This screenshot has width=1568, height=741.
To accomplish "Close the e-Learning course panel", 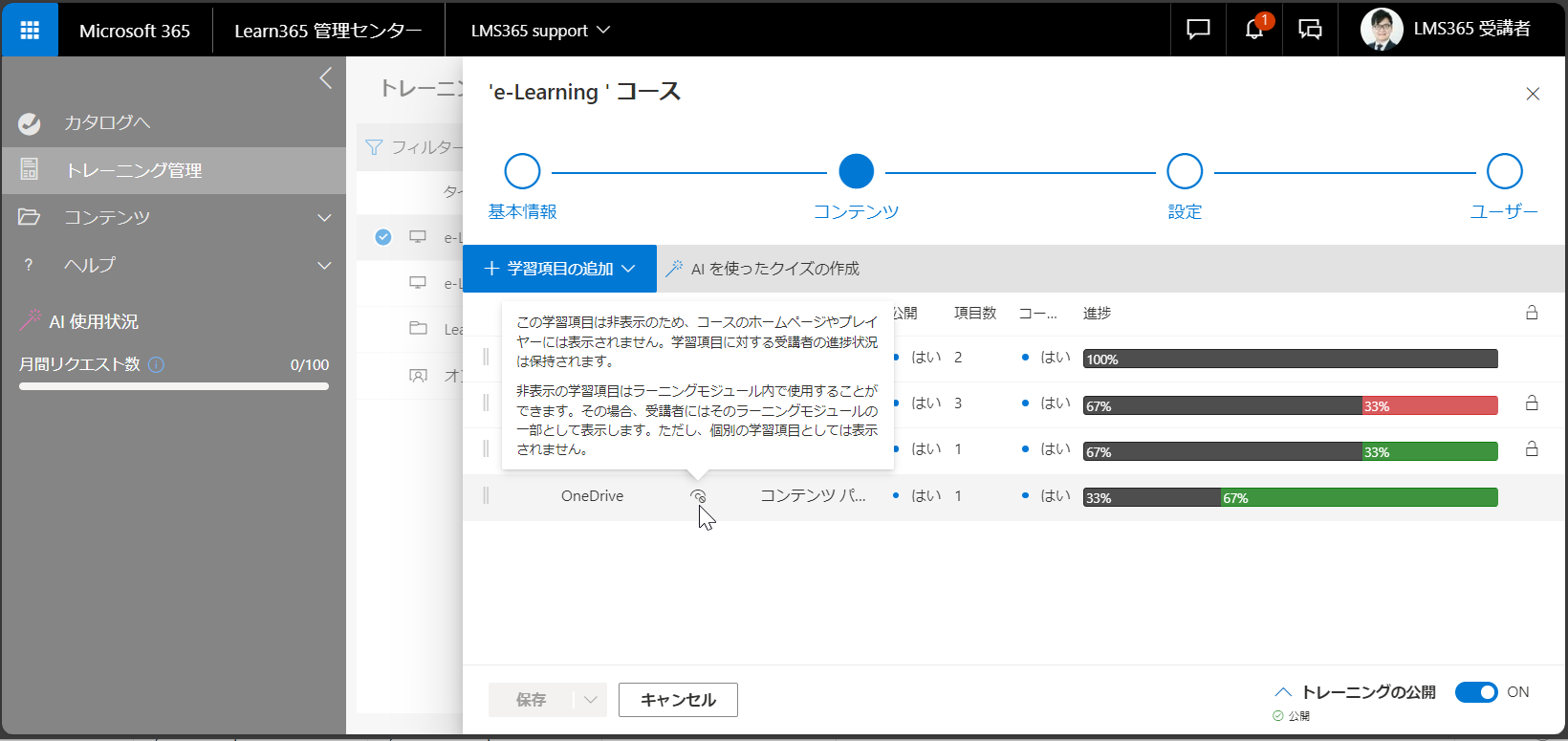I will coord(1533,94).
